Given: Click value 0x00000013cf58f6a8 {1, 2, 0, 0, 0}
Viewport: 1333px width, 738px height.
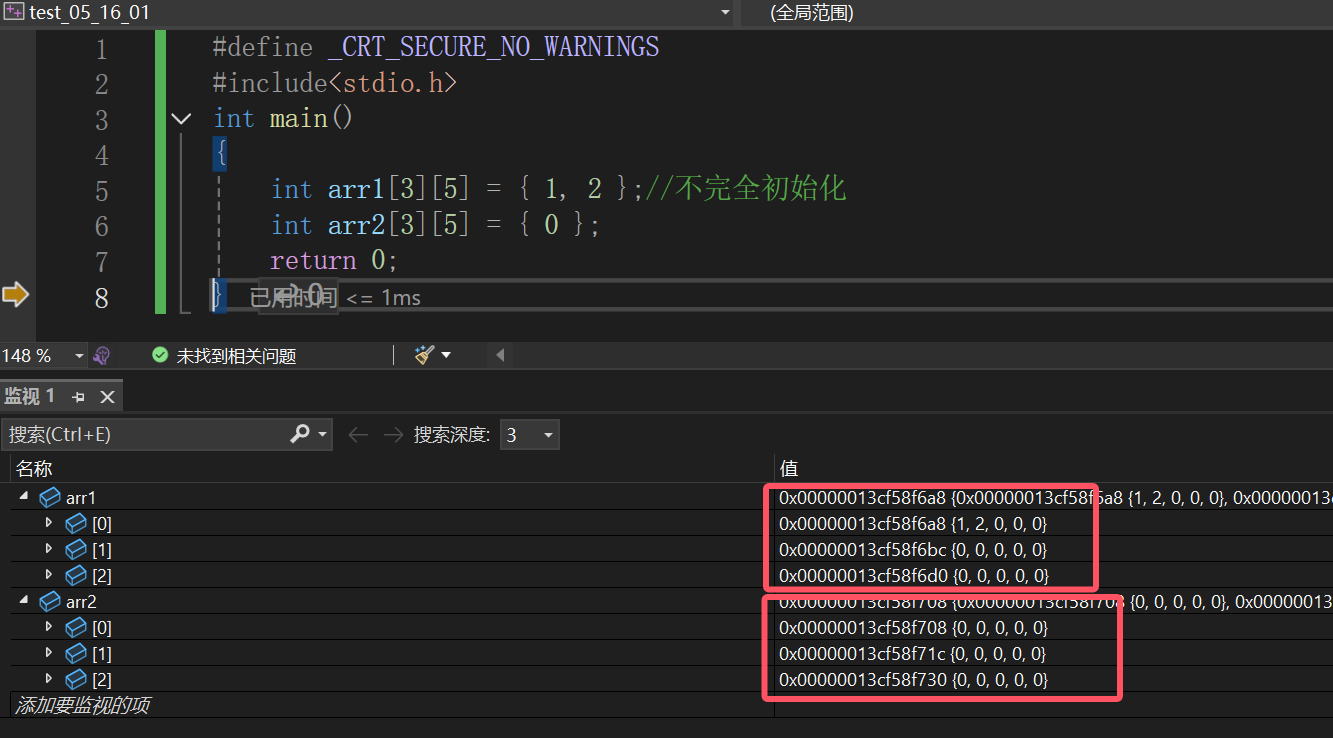Looking at the screenshot, I should pyautogui.click(x=913, y=523).
